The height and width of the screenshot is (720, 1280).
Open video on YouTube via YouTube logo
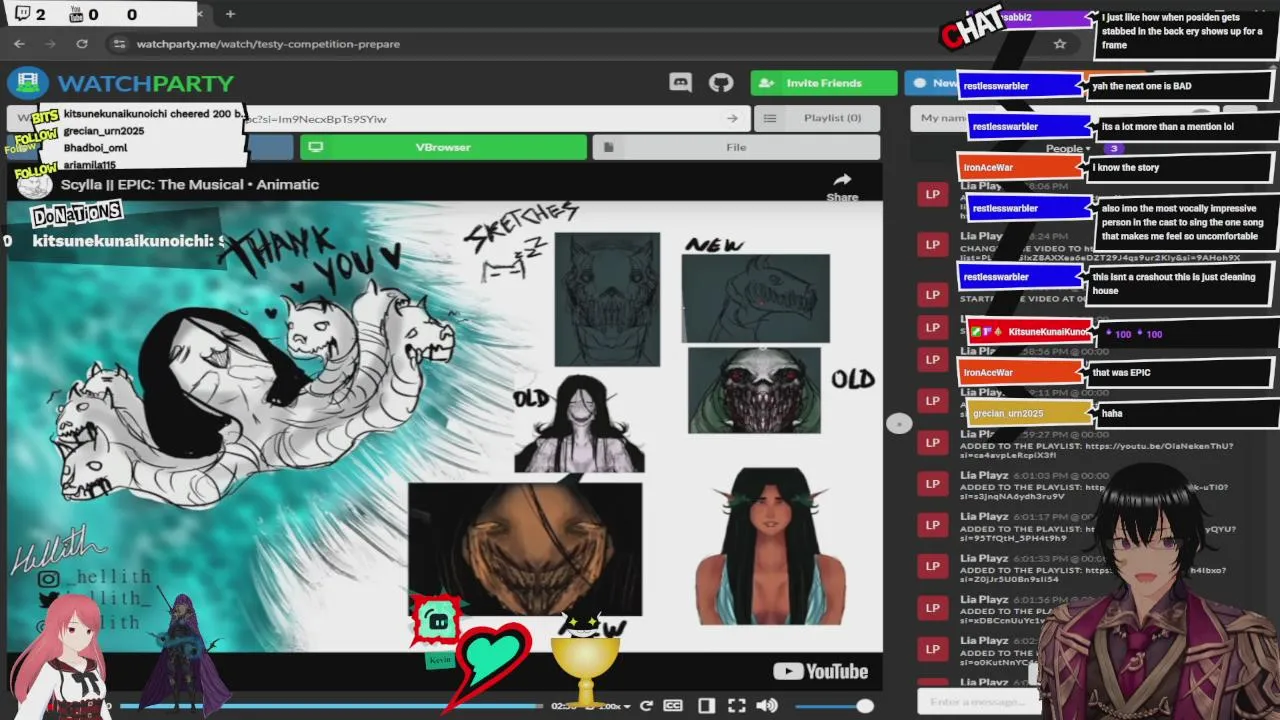pos(820,672)
